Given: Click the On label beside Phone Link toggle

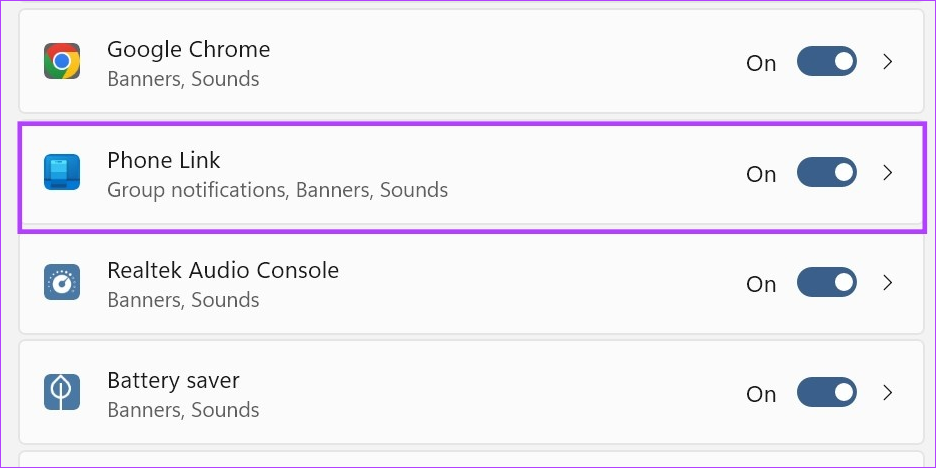Looking at the screenshot, I should 761,174.
